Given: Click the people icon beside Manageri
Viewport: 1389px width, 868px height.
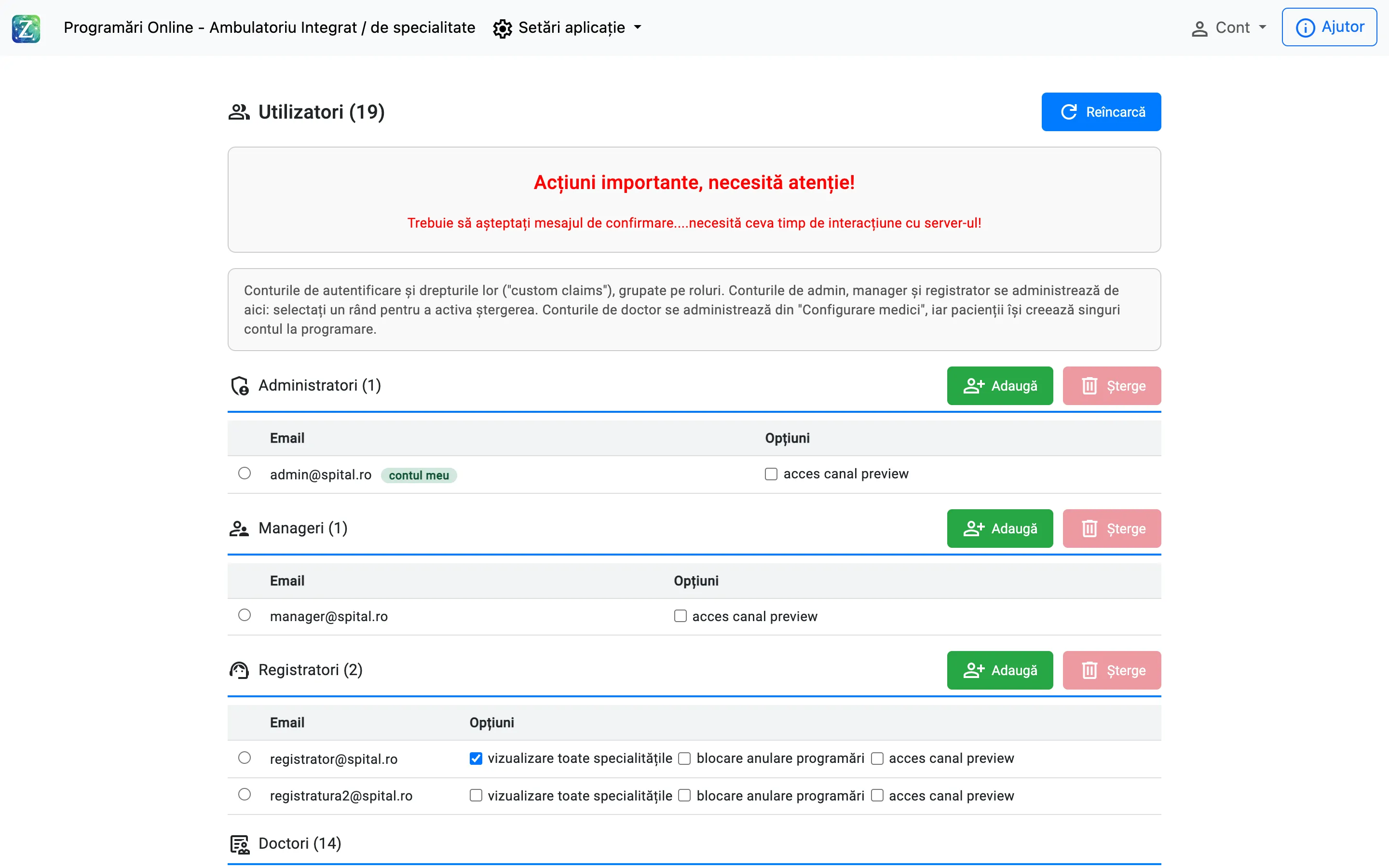Looking at the screenshot, I should click(239, 529).
